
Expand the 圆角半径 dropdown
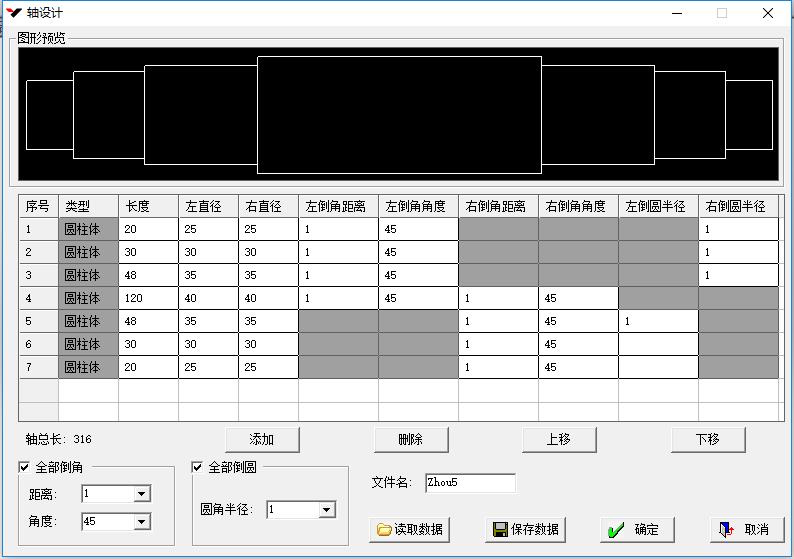(326, 510)
